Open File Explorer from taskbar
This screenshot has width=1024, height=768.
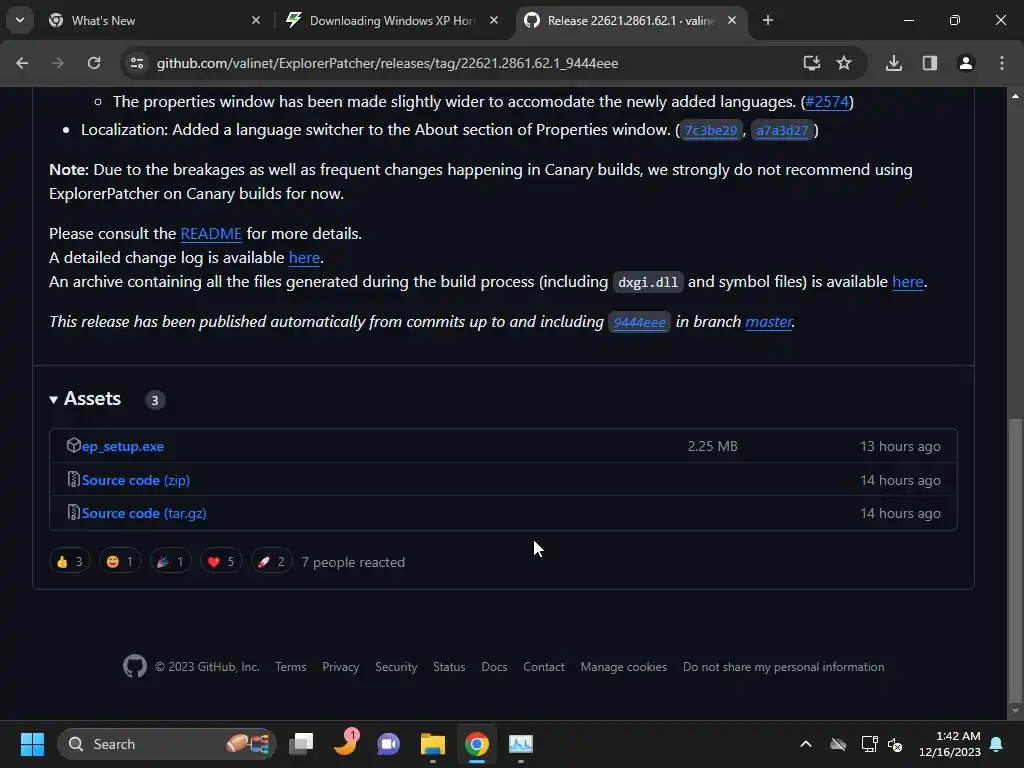(432, 744)
